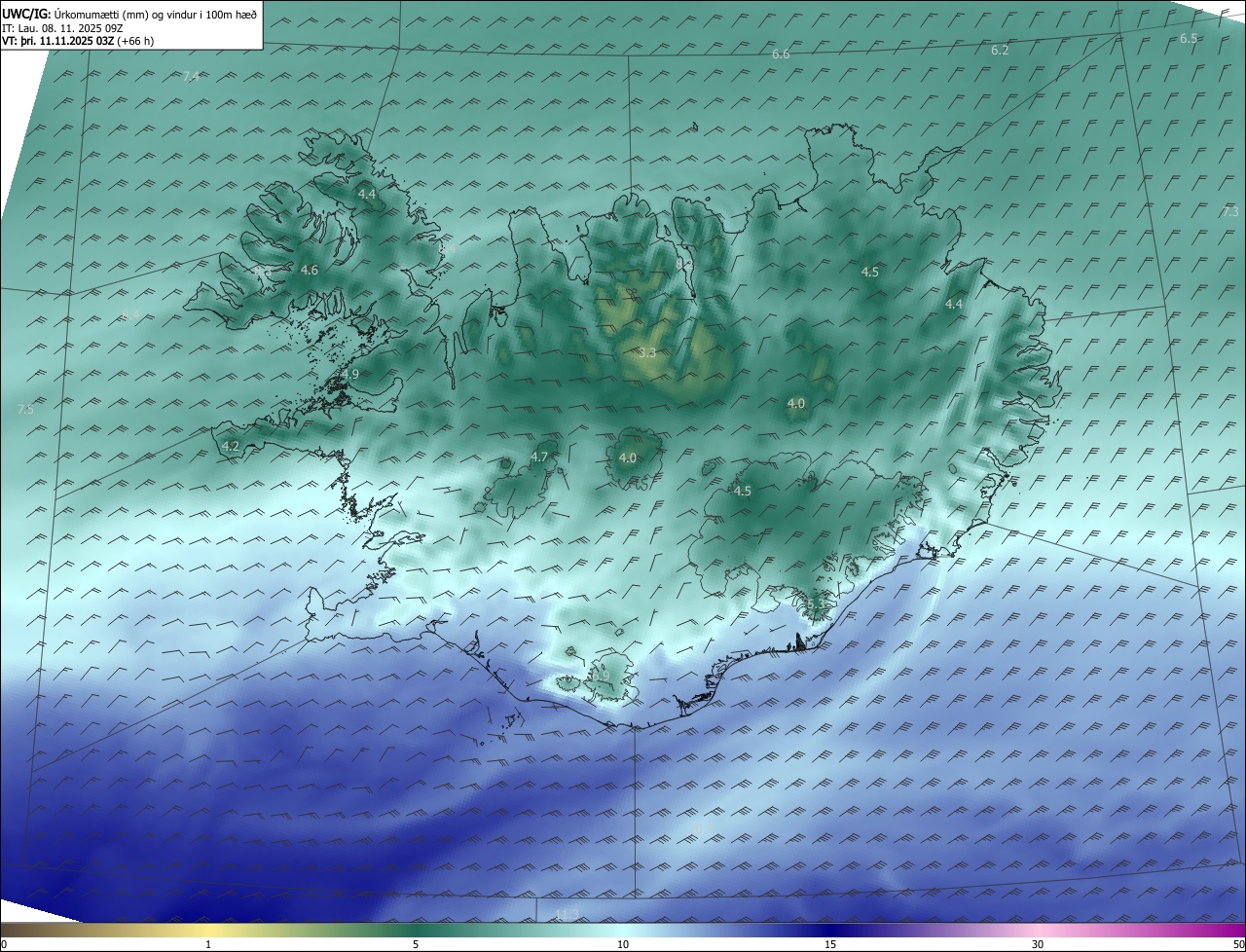Click the 4.5 value in northeast Iceland
The width and height of the screenshot is (1246, 952).
tap(870, 272)
